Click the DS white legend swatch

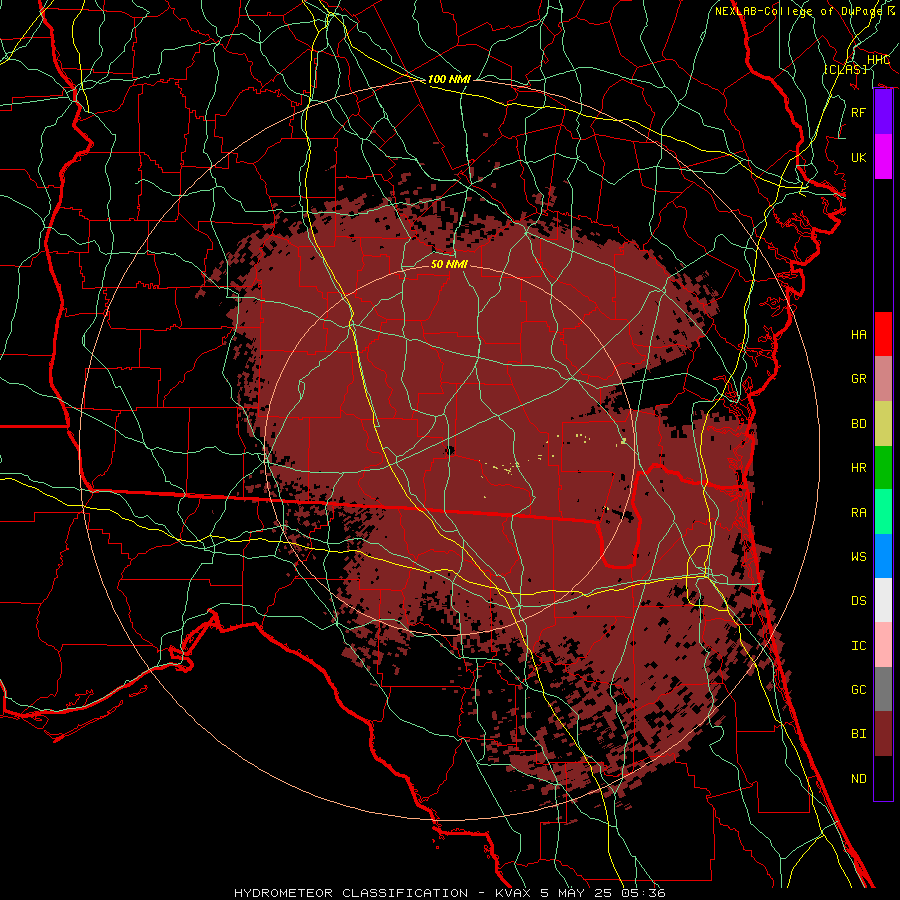pyautogui.click(x=883, y=600)
